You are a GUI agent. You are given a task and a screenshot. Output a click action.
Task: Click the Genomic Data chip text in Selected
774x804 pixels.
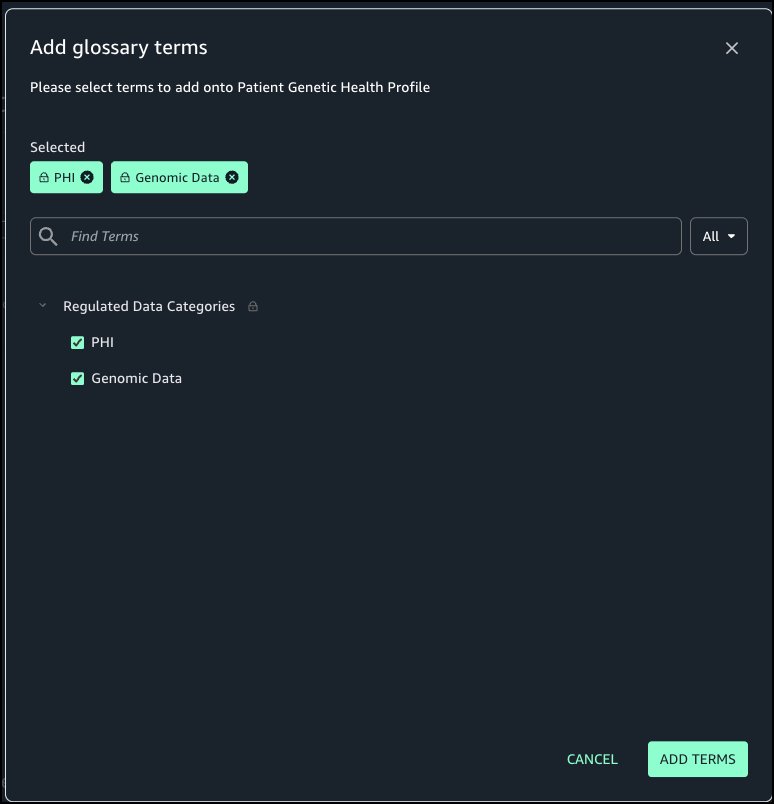click(x=177, y=178)
